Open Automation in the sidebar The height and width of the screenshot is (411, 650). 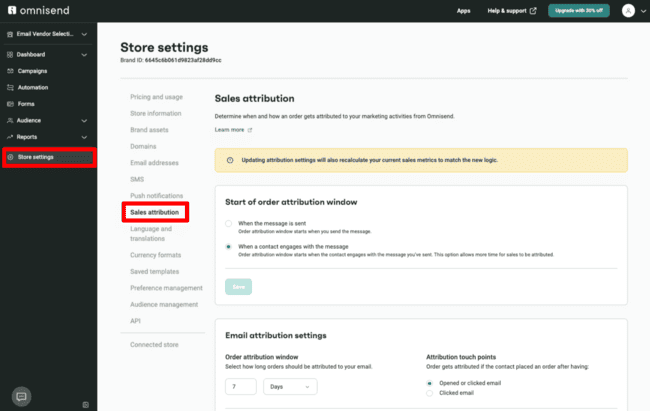(33, 88)
